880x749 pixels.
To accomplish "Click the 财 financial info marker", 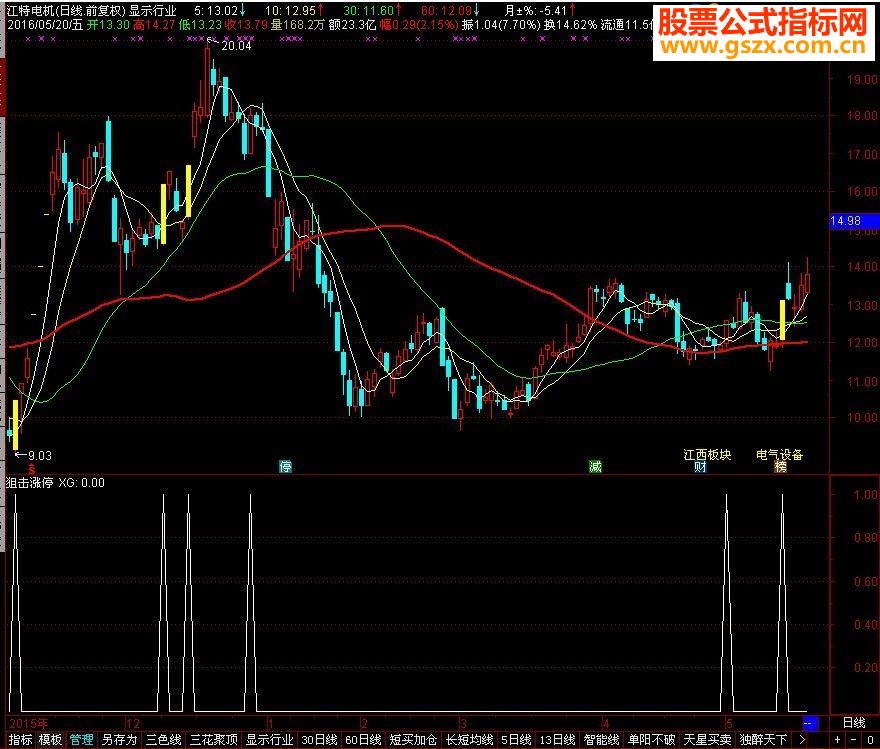I will tap(700, 467).
